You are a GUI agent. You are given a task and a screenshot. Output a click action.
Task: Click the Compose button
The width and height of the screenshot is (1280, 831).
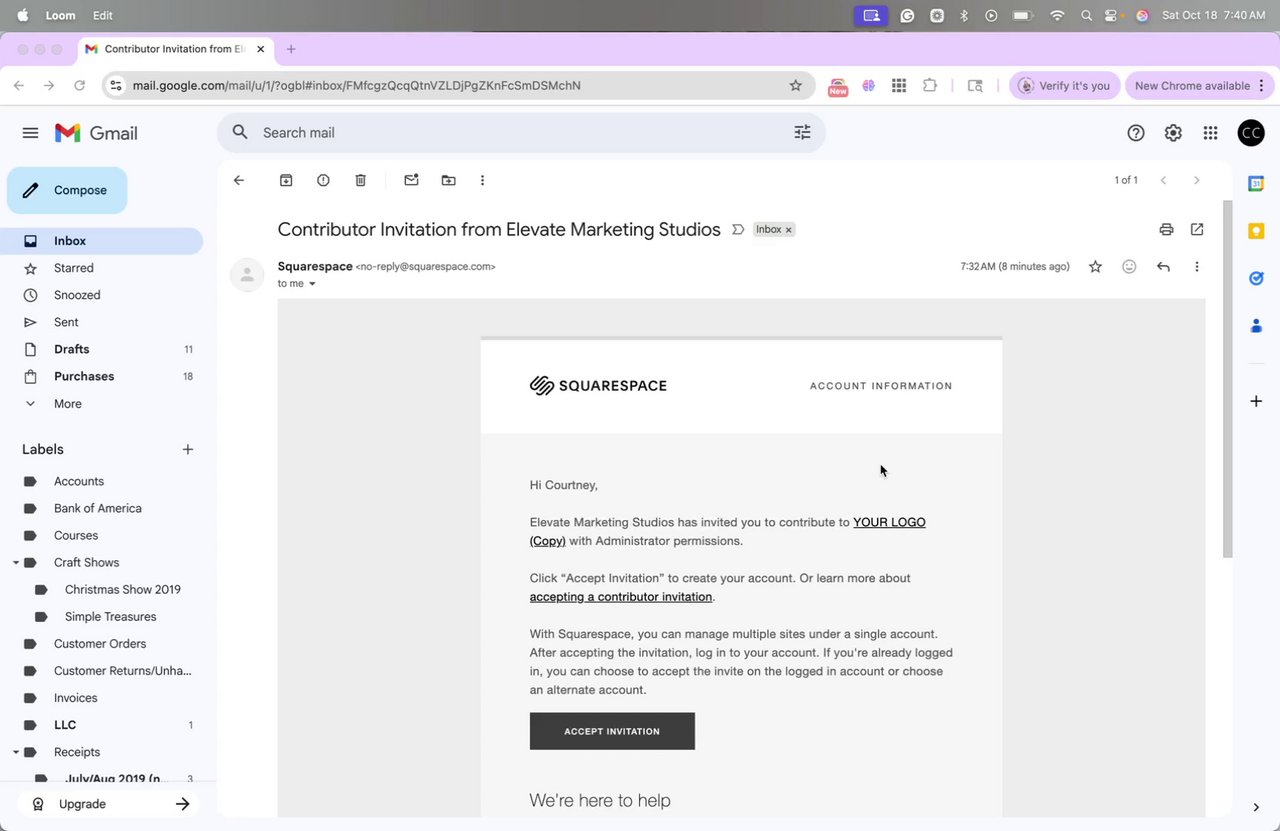67,190
